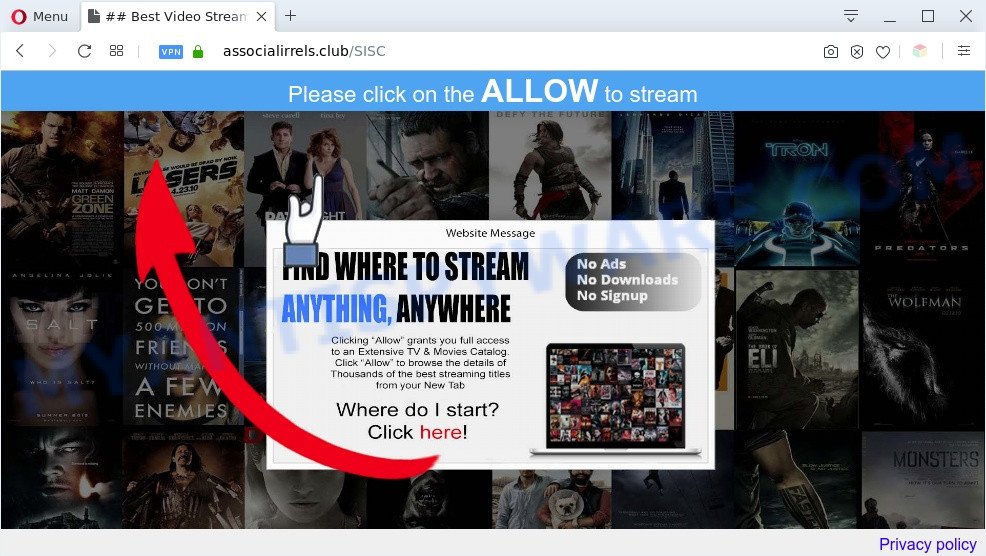Click the 'Website Message' popup title

click(490, 233)
